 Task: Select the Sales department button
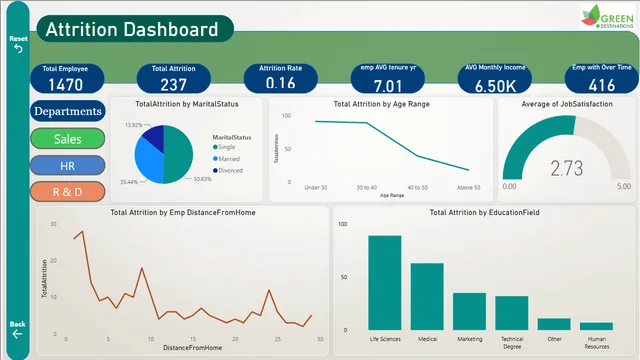pos(67,139)
